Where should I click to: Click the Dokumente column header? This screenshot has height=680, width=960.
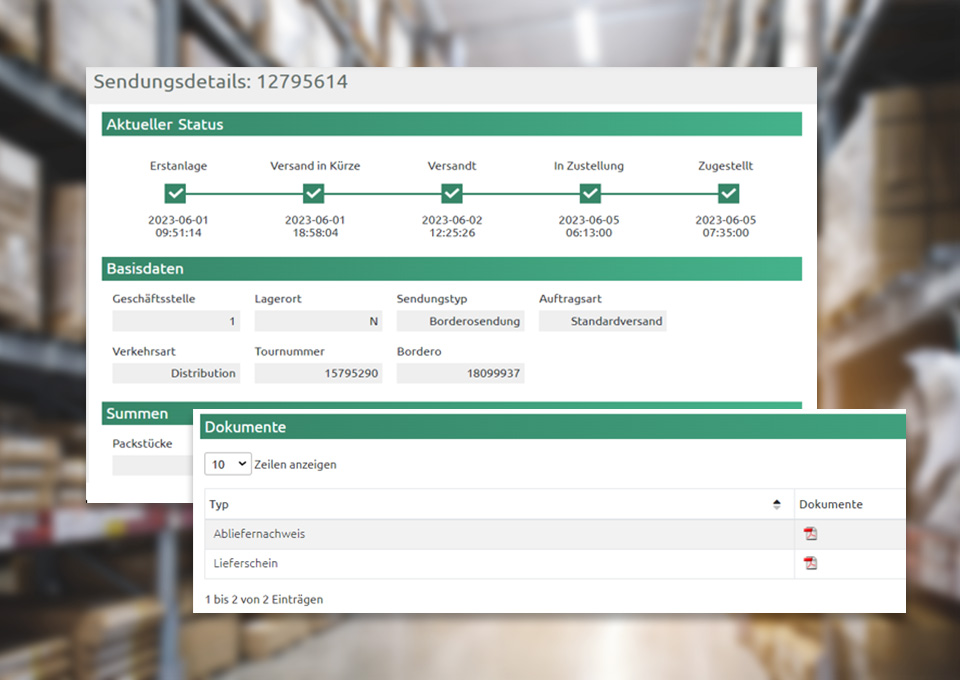[830, 505]
